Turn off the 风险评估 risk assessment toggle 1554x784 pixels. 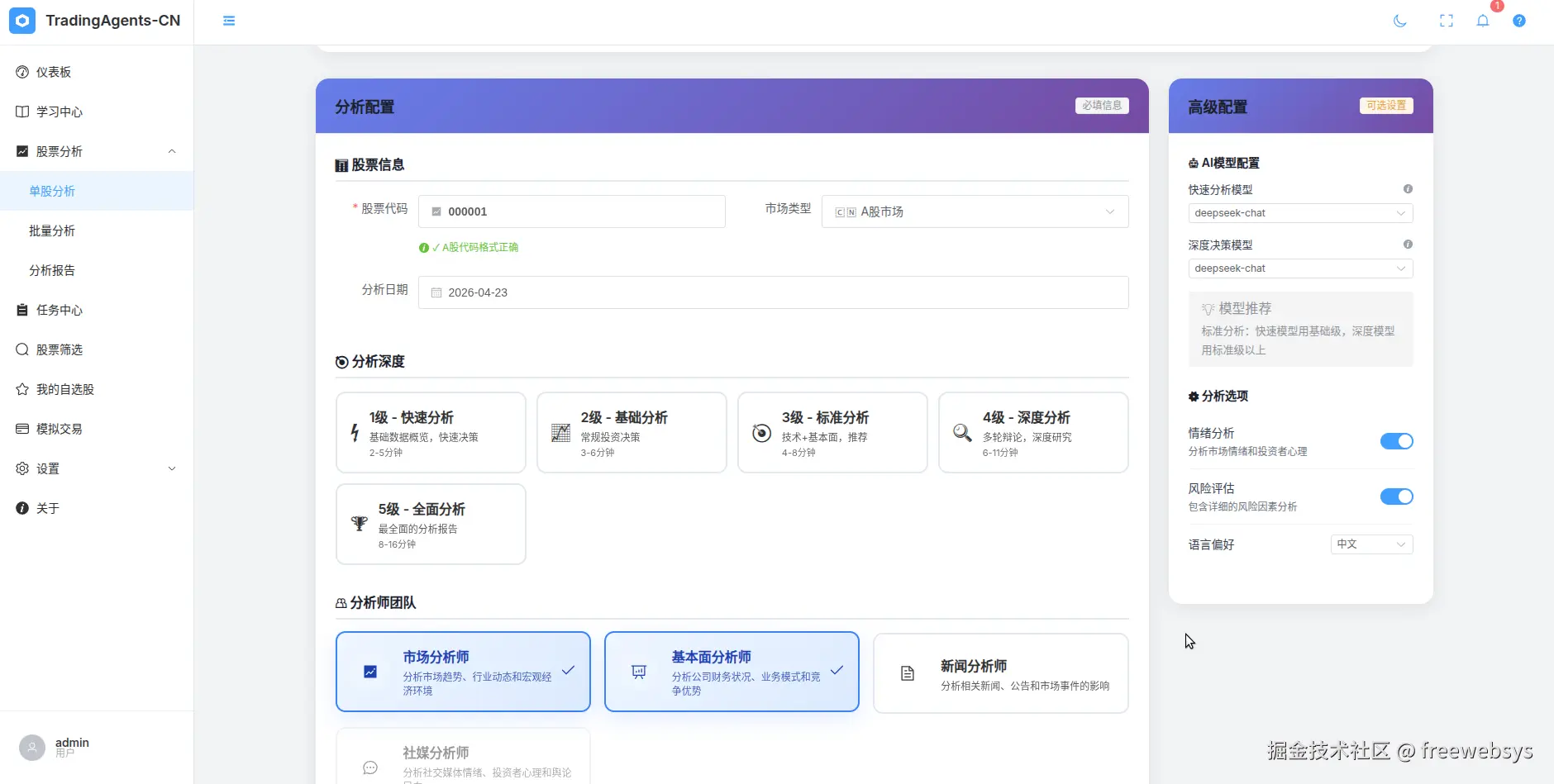coord(1396,497)
